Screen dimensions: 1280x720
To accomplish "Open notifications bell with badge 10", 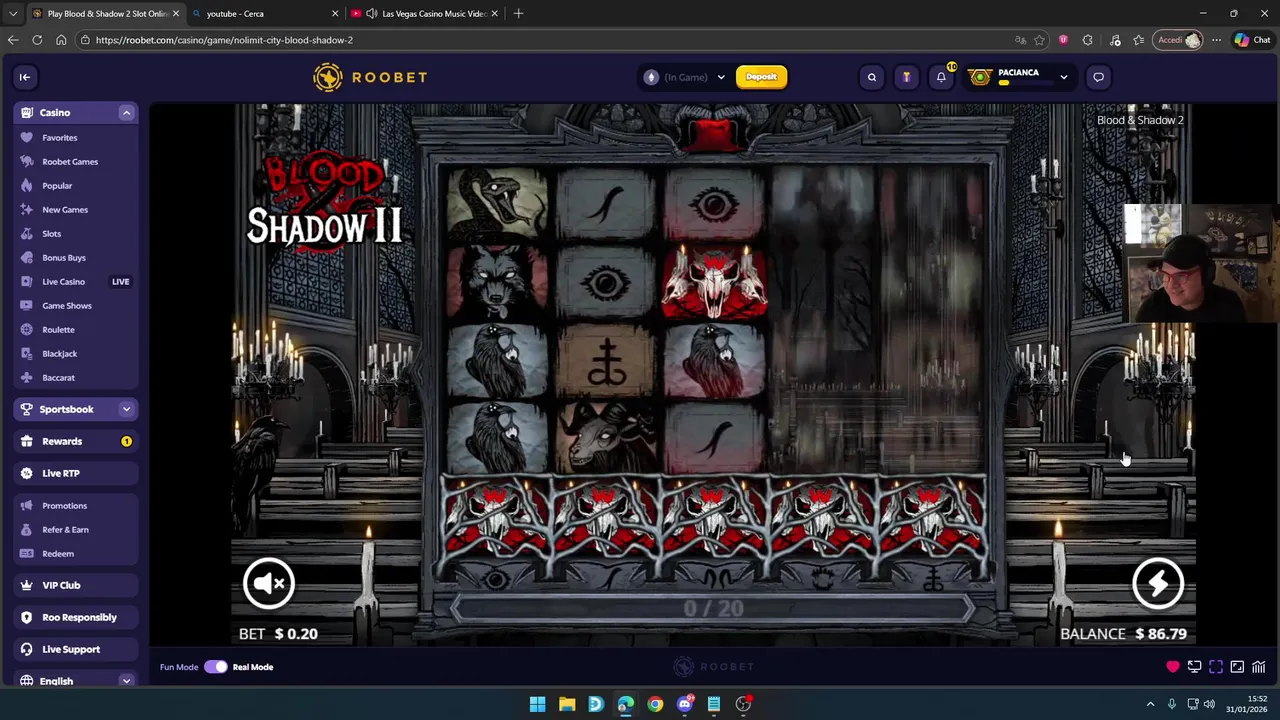I will 941,77.
